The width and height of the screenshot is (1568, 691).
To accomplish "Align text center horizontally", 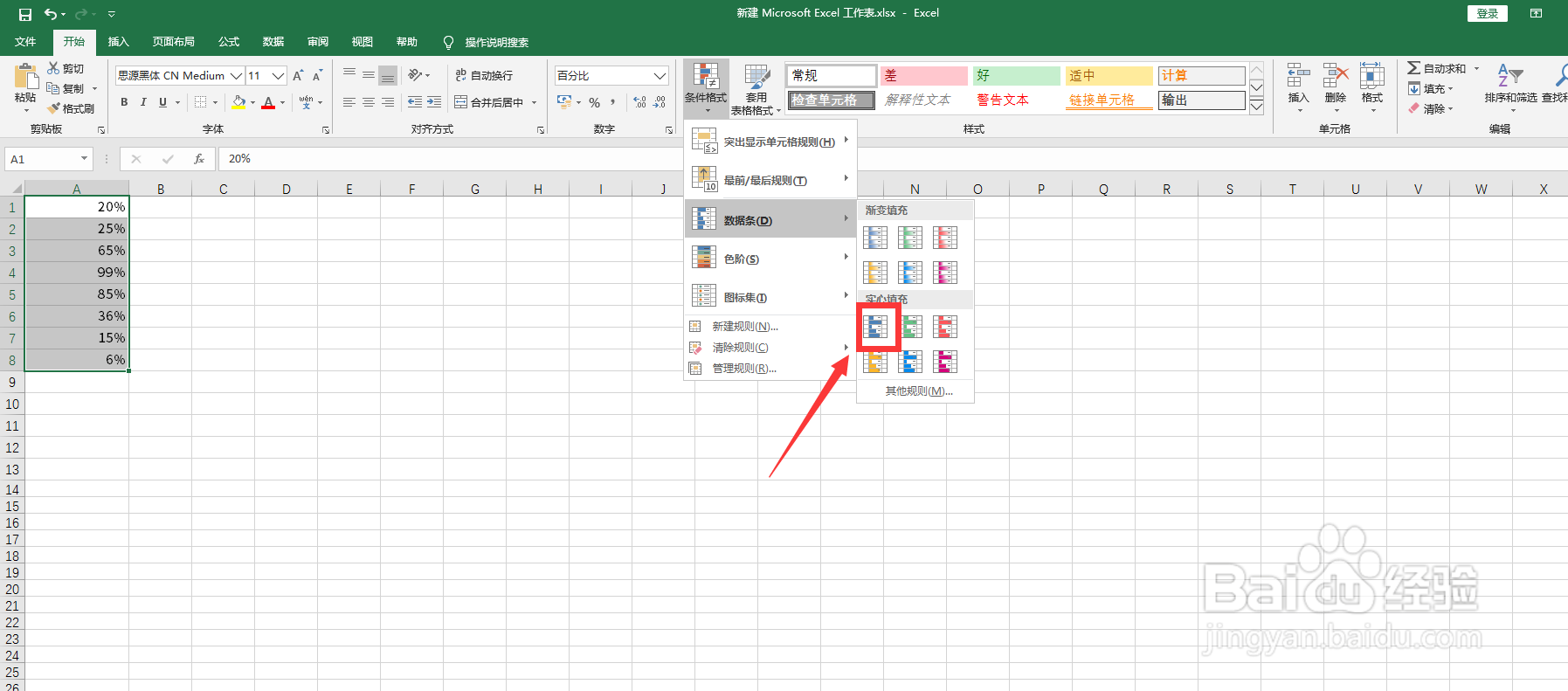I will (369, 102).
